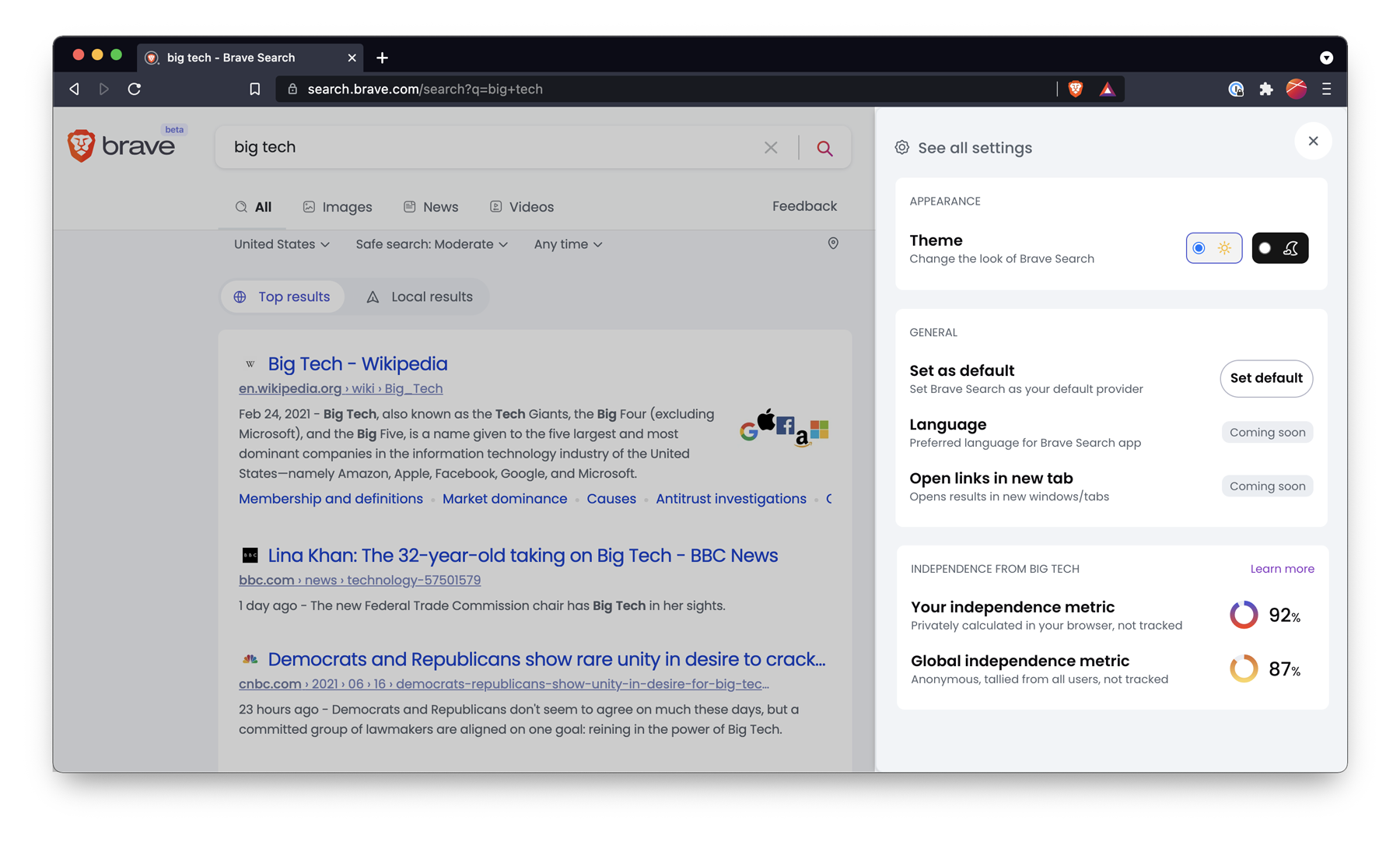1400x842 pixels.
Task: Open the browser extensions puzzle icon
Action: click(x=1266, y=89)
